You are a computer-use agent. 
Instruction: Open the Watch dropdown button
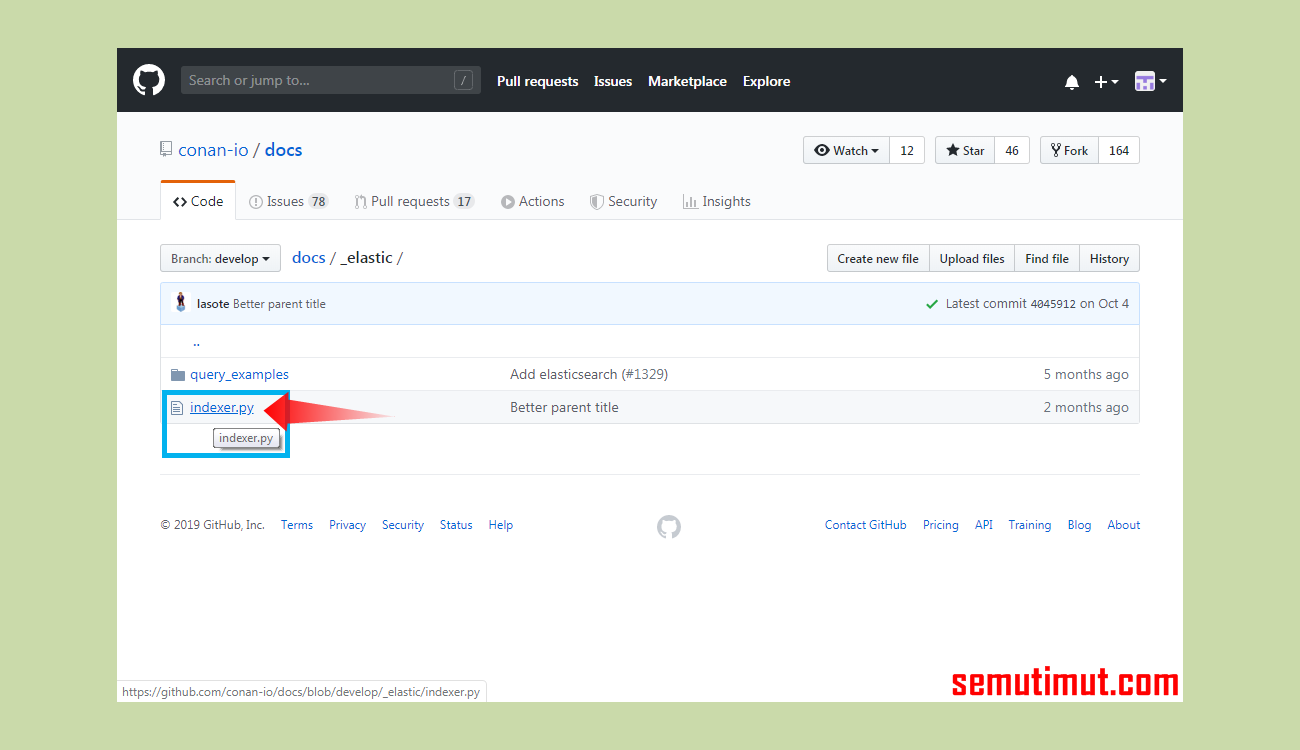846,150
